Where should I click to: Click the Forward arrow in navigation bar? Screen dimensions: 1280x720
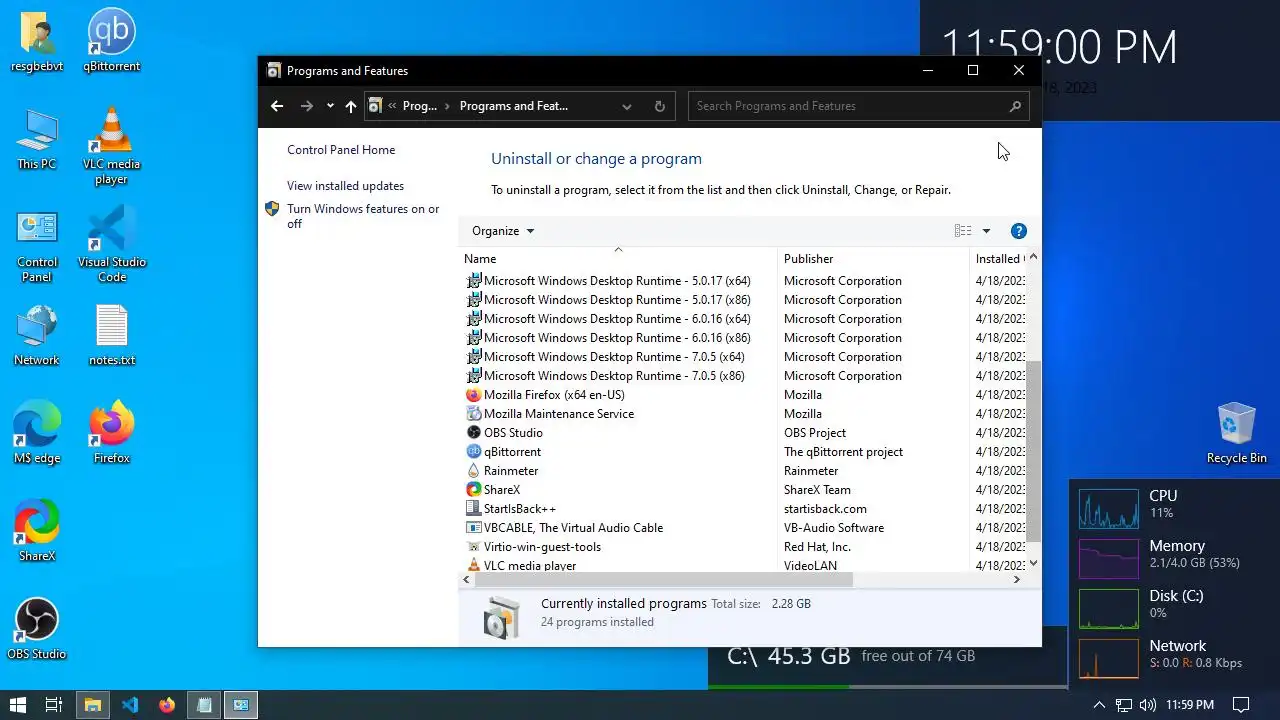(307, 106)
